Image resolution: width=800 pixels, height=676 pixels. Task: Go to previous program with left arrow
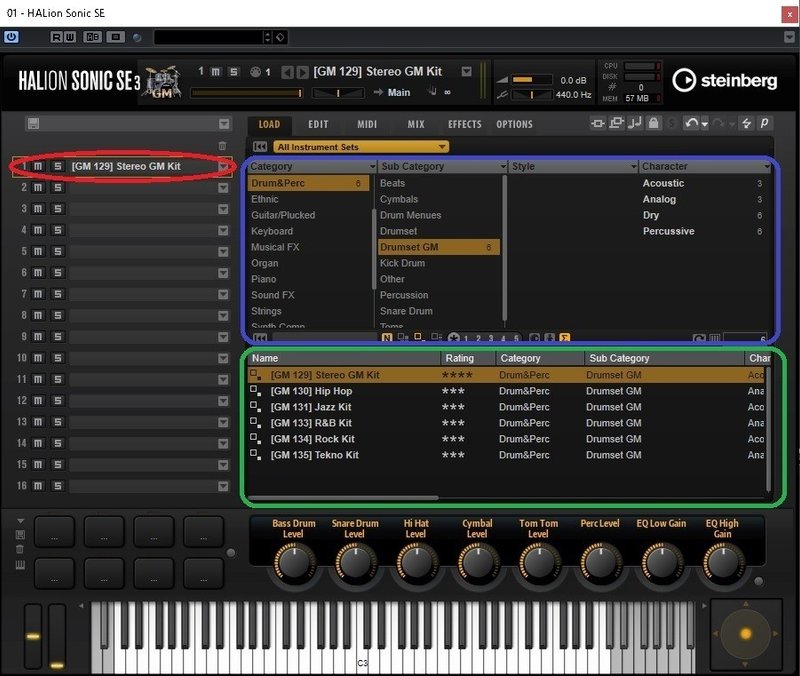[287, 72]
